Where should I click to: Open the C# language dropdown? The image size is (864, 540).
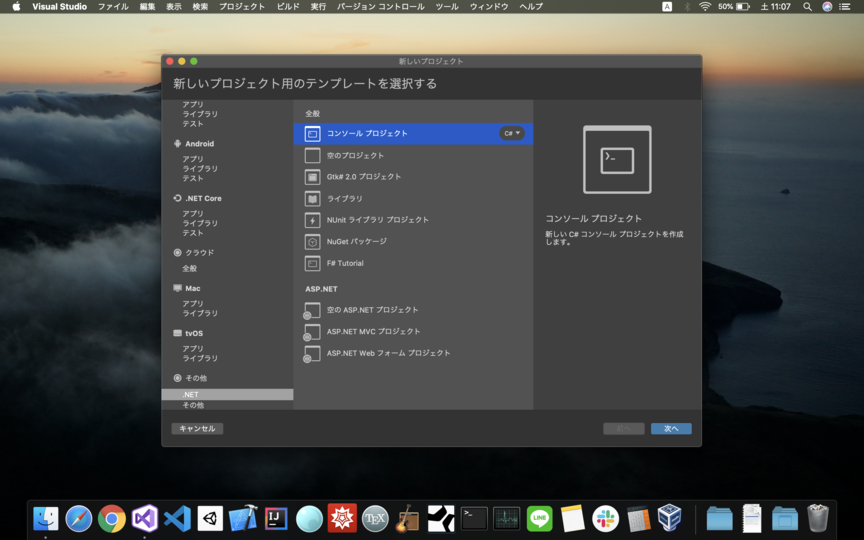pyautogui.click(x=512, y=133)
